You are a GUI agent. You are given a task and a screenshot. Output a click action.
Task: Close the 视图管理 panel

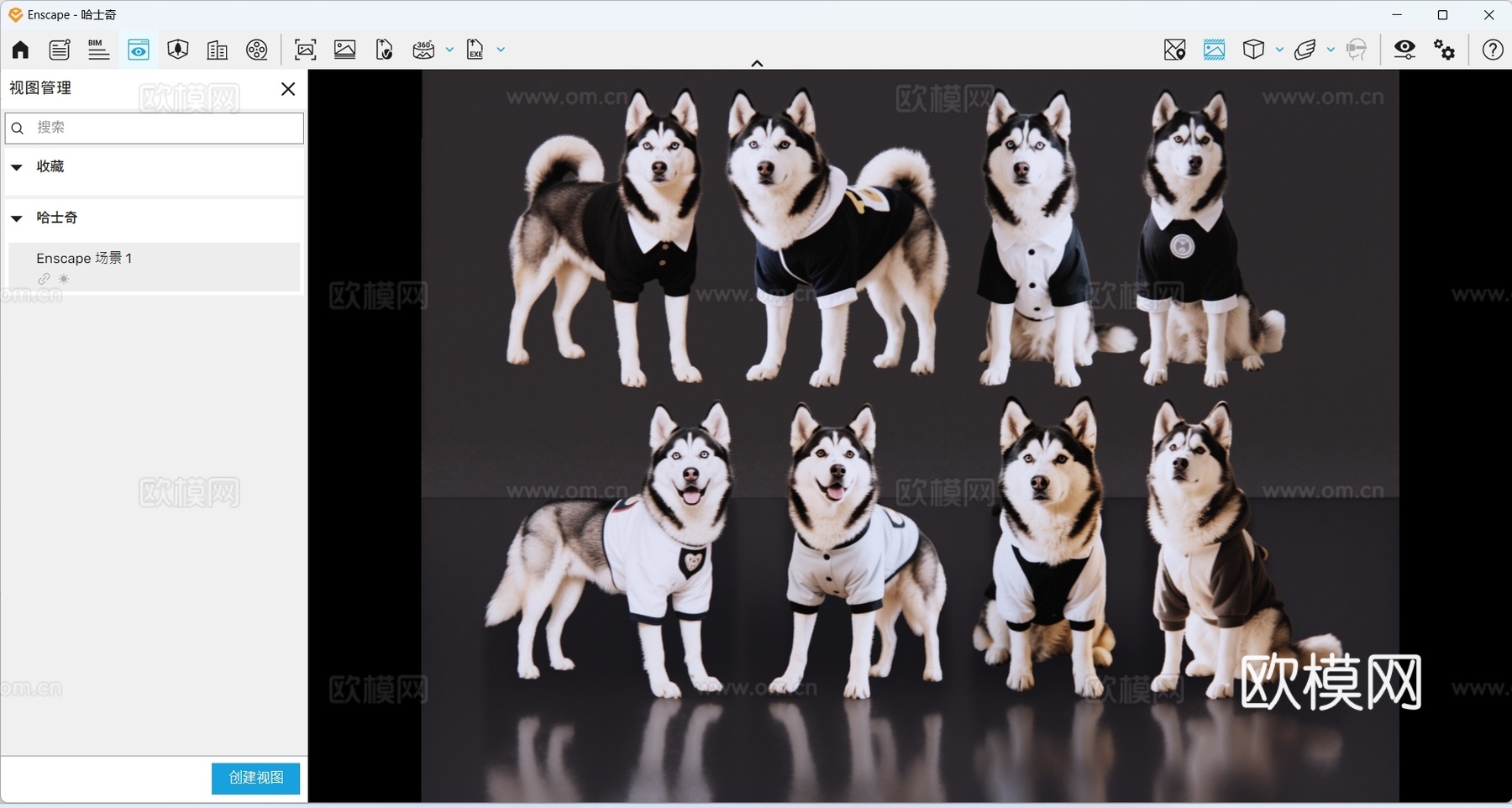pos(288,89)
